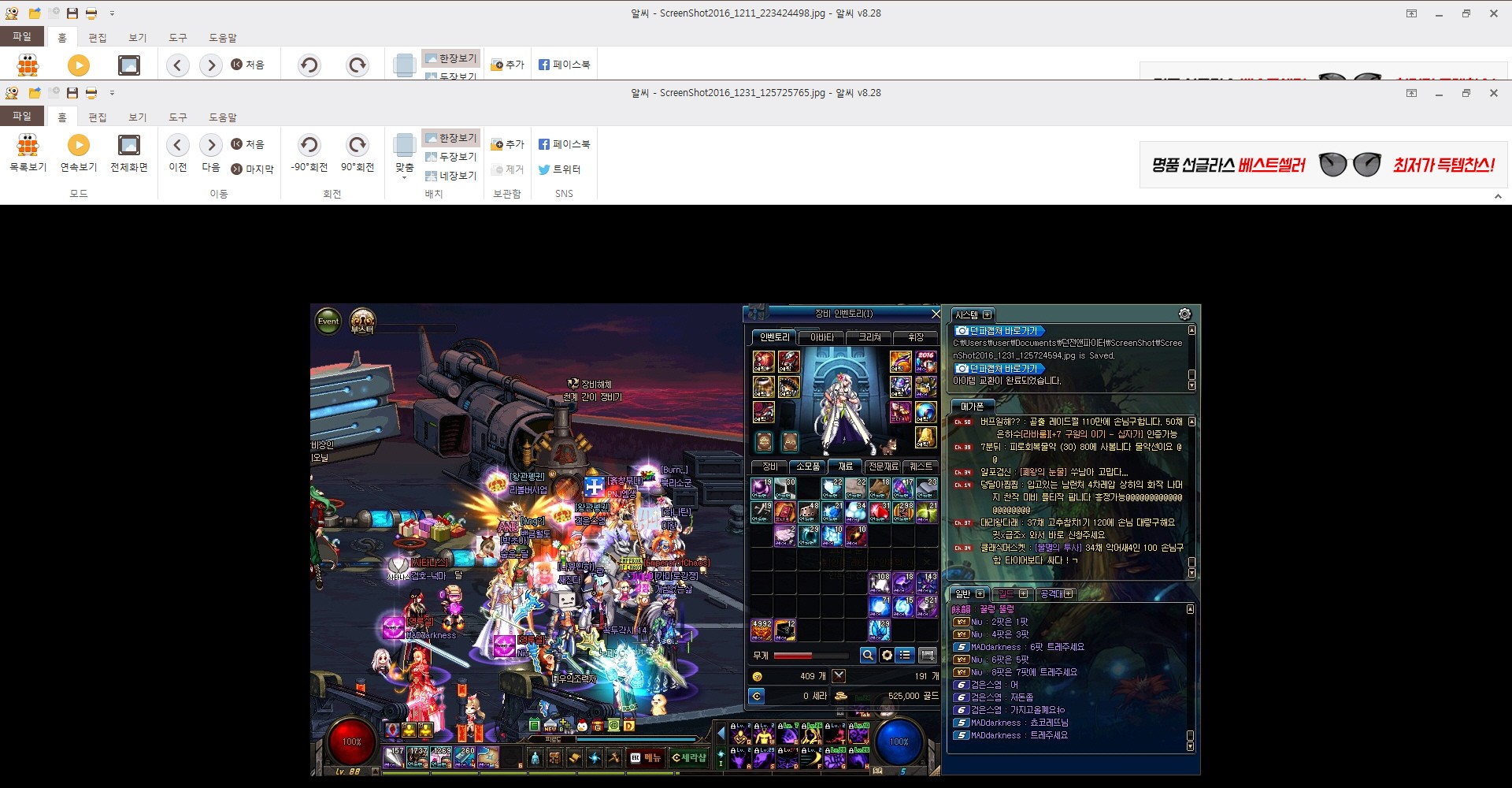Open 파일 menu in front window
Image resolution: width=1512 pixels, height=788 pixels.
pos(22,116)
